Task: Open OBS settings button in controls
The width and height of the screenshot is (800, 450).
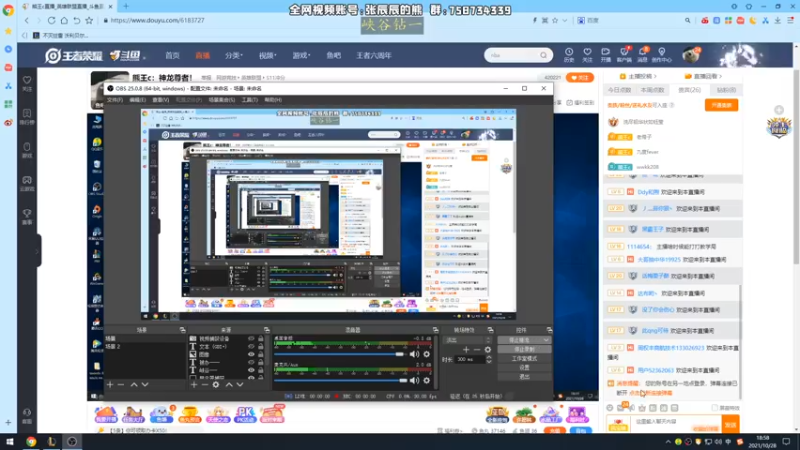Action: [x=524, y=367]
